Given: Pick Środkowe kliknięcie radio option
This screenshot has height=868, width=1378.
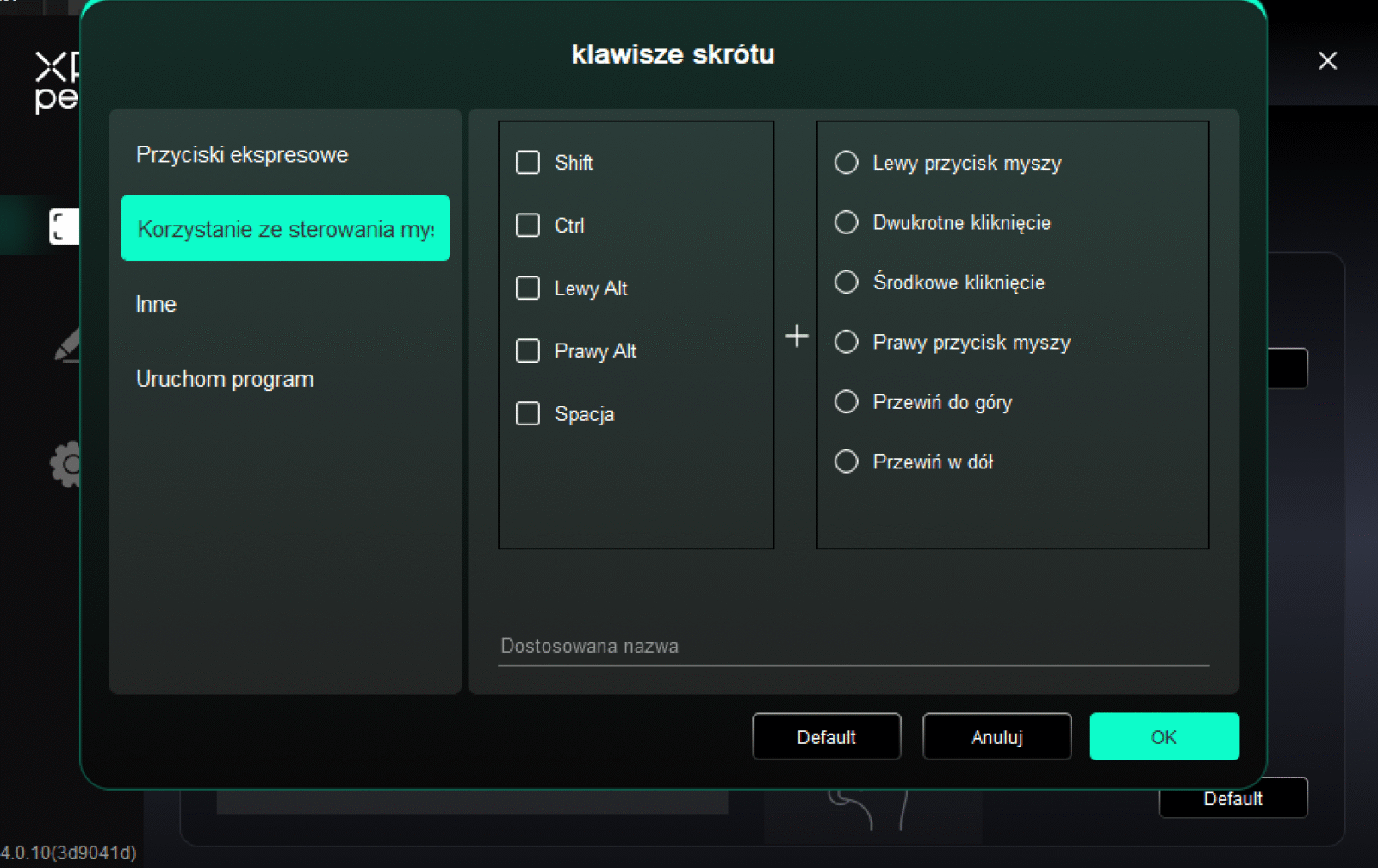Looking at the screenshot, I should click(x=847, y=282).
